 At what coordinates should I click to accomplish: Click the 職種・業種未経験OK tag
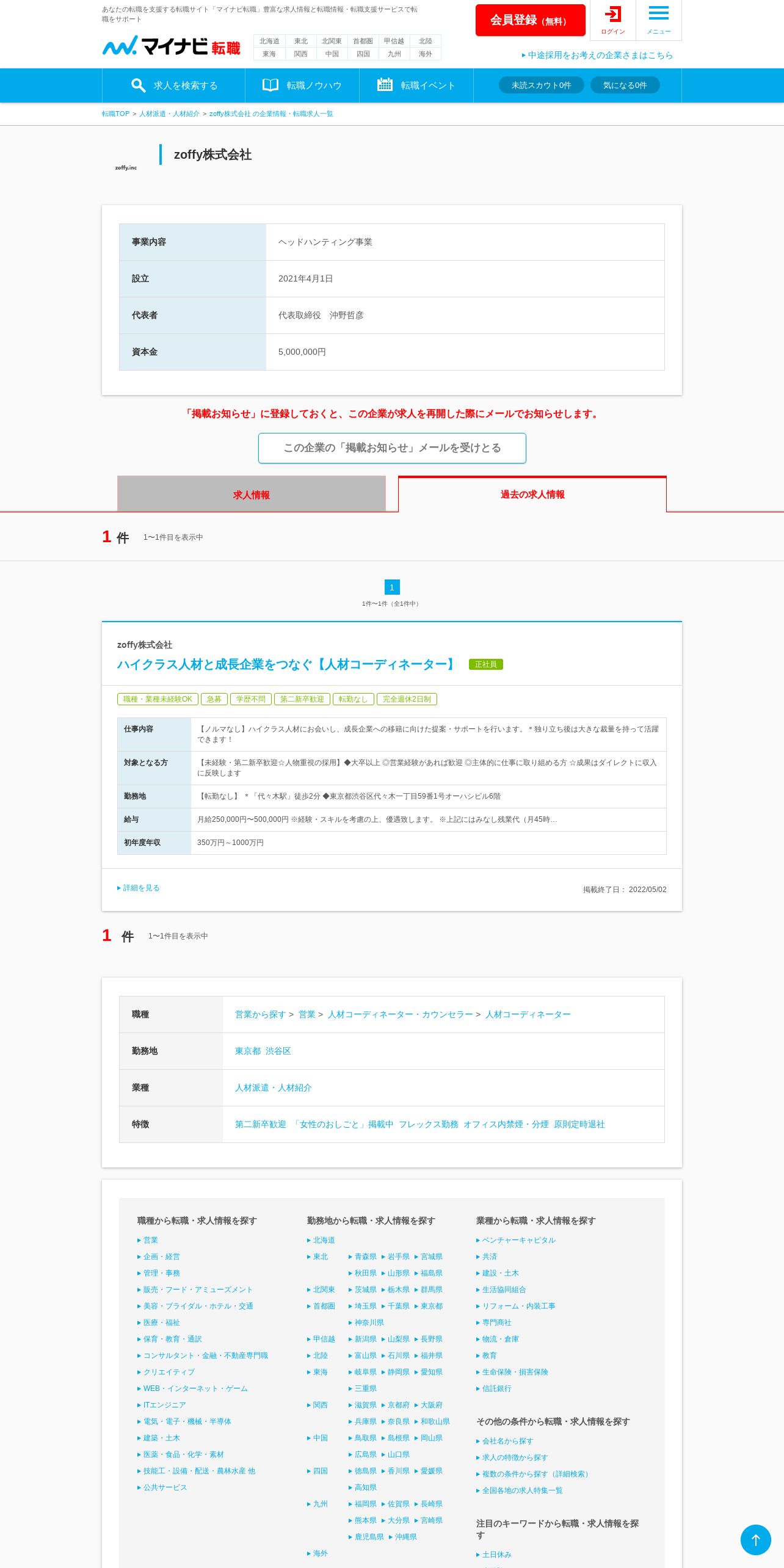(158, 699)
